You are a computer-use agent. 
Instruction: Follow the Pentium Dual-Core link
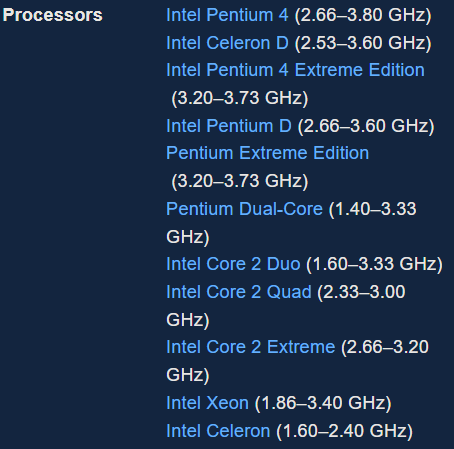coord(244,209)
